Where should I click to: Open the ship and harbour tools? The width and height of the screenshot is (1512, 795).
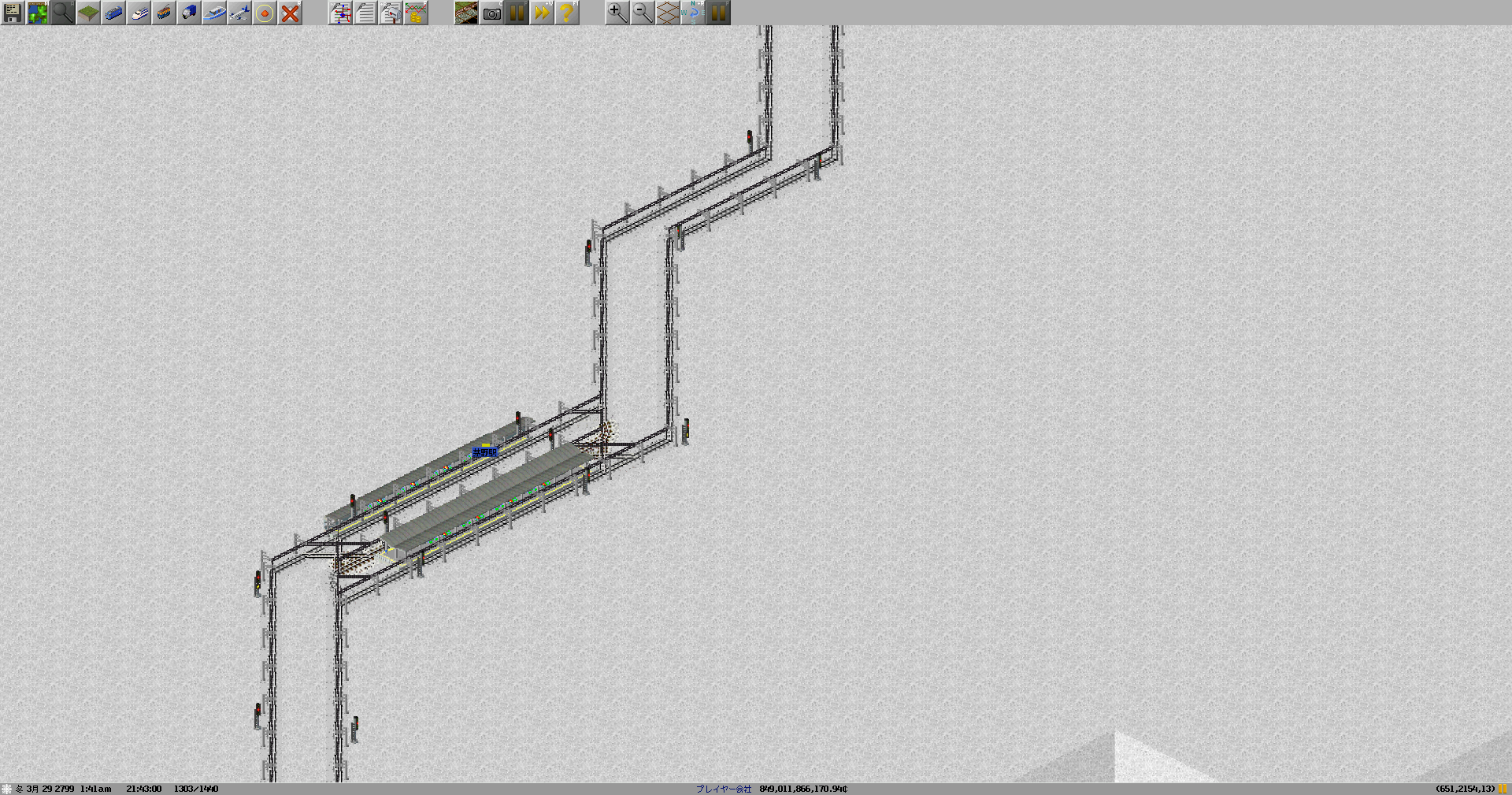(214, 13)
